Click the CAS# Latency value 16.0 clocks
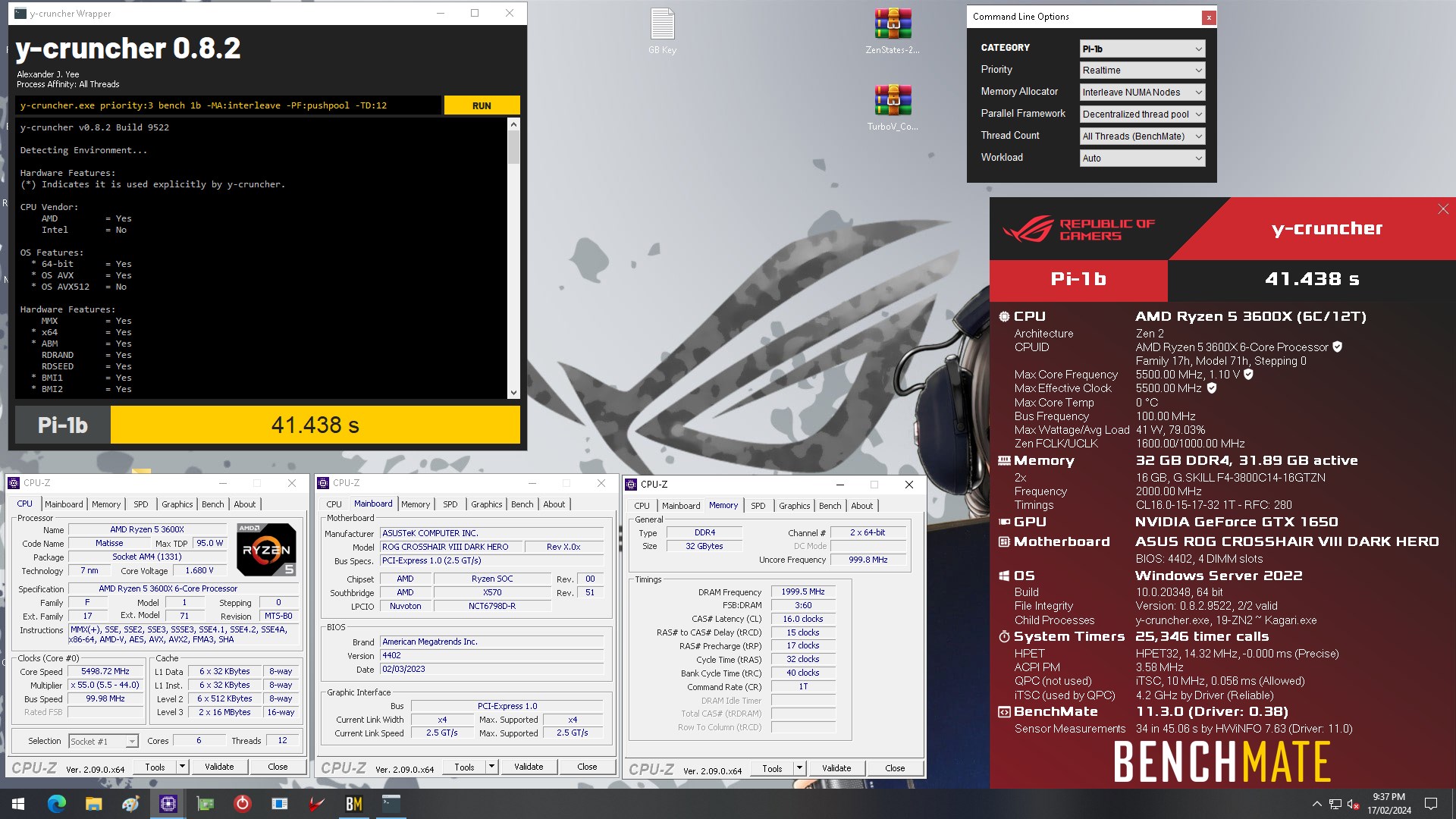 [802, 619]
